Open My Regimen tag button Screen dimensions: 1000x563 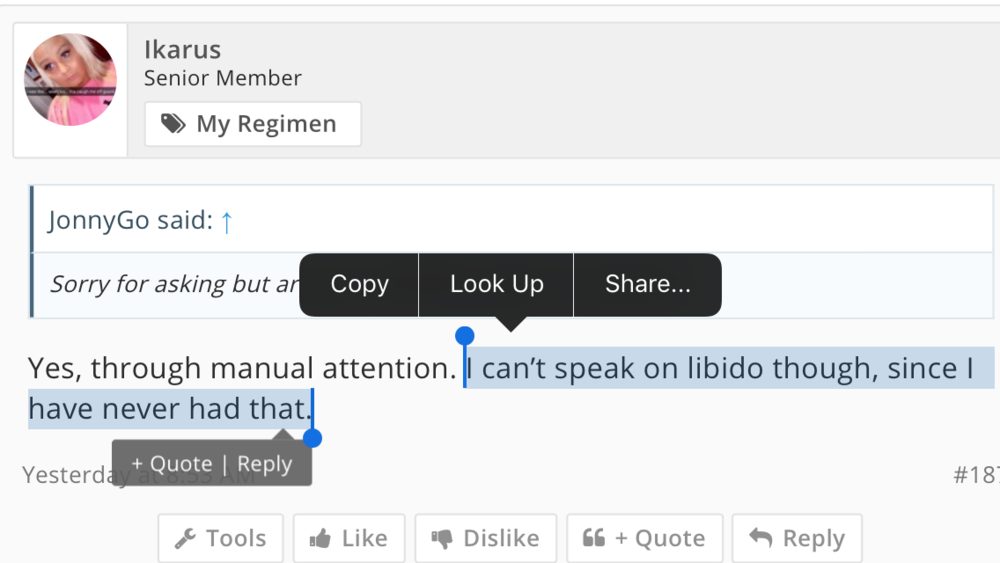click(252, 124)
